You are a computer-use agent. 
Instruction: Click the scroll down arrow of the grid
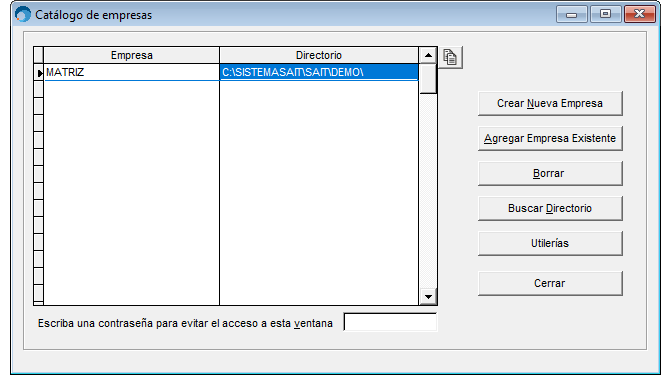tap(428, 297)
